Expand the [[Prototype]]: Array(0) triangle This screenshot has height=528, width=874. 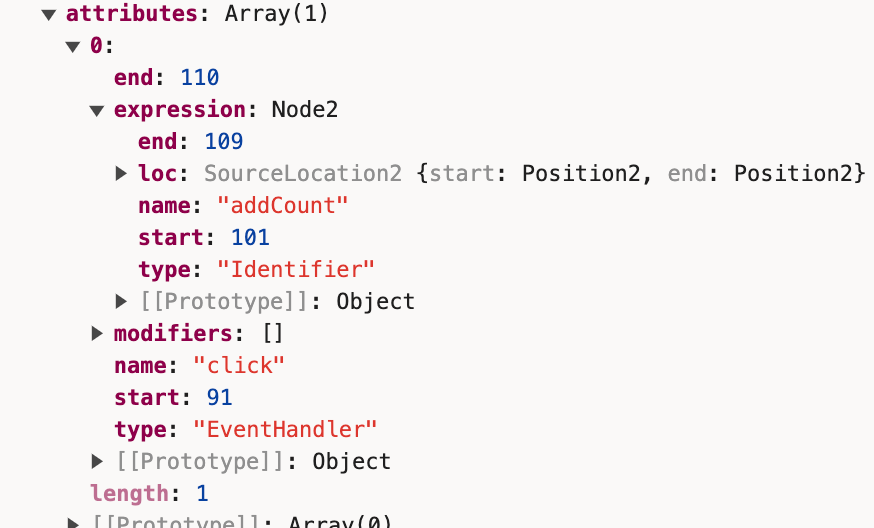[x=73, y=522]
